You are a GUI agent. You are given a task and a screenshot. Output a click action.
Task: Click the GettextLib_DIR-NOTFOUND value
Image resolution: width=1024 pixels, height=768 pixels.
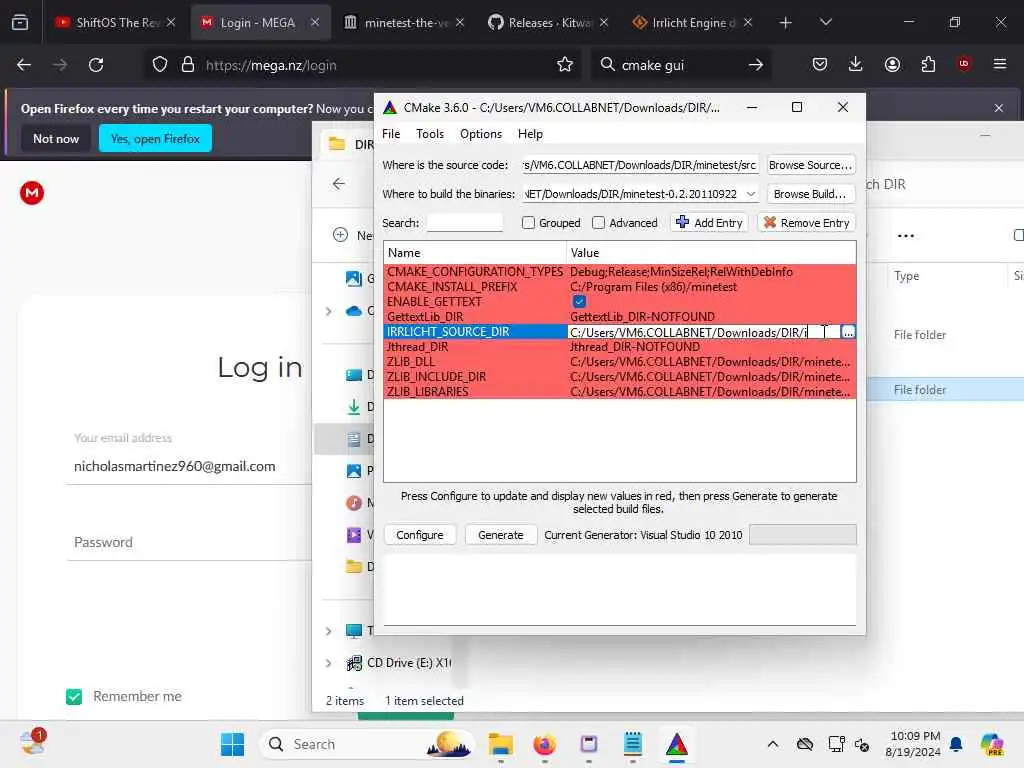[642, 317]
